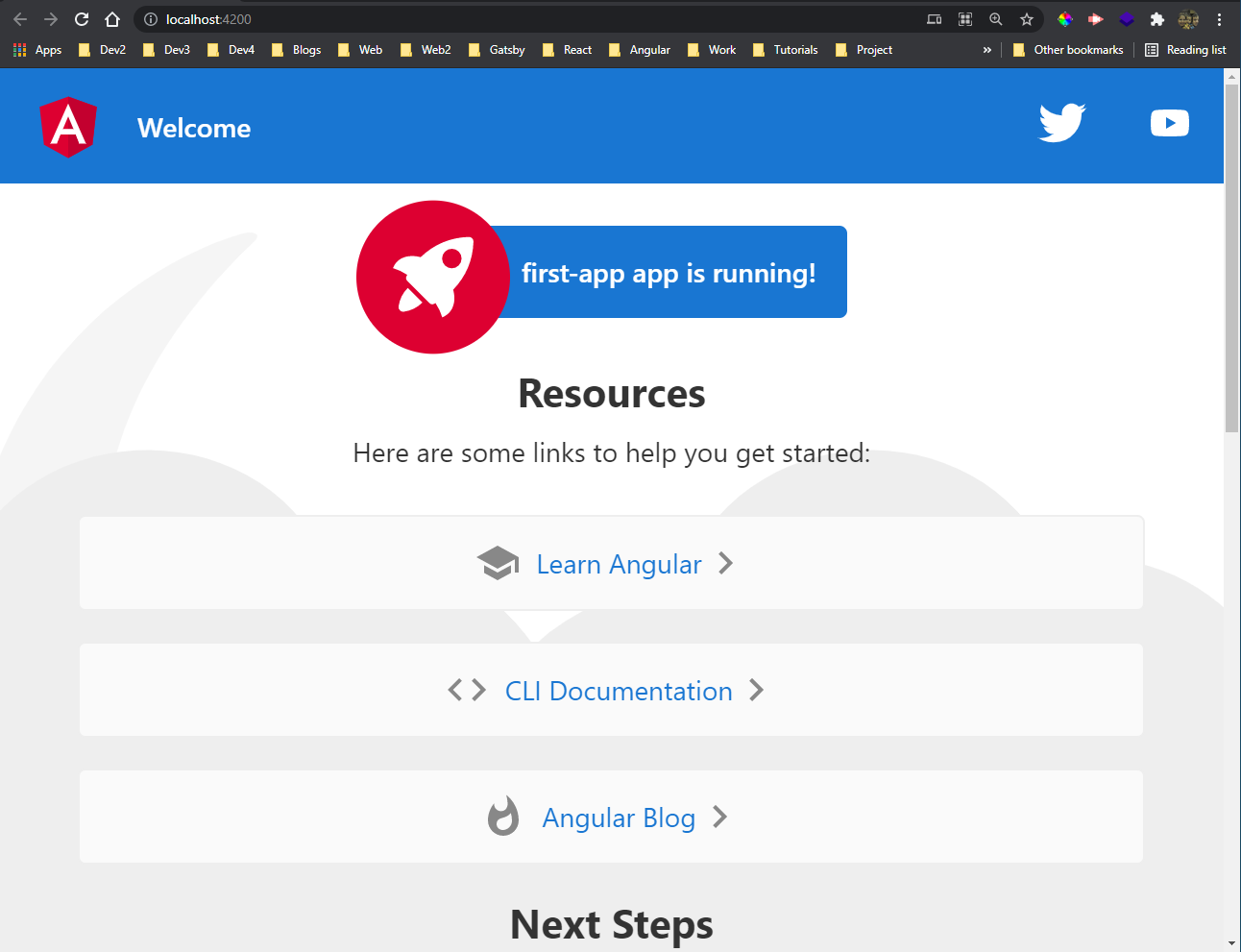Click the scrollbar down arrow
The width and height of the screenshot is (1241, 952).
1232,943
